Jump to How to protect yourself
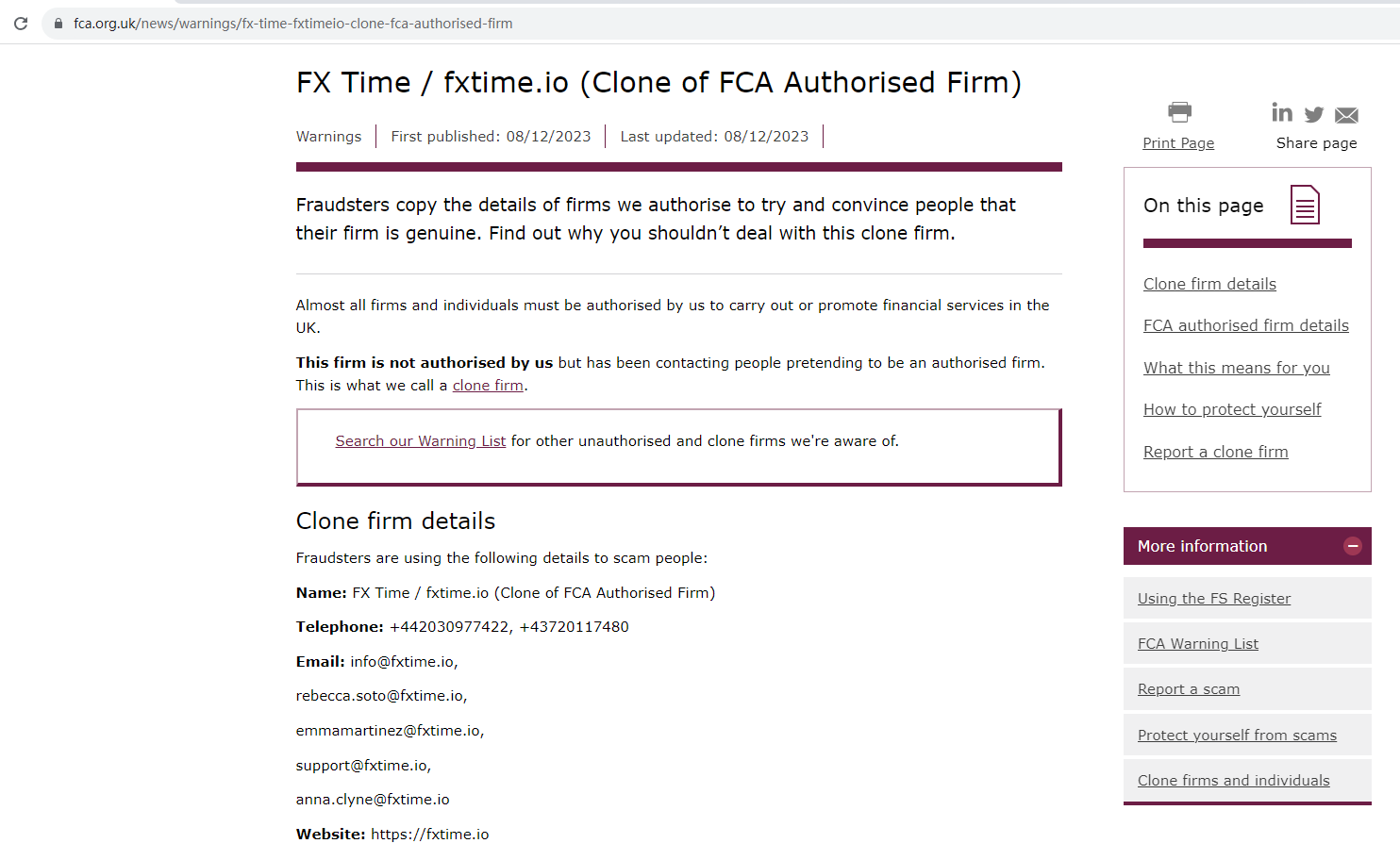1400x860 pixels. pyautogui.click(x=1232, y=409)
